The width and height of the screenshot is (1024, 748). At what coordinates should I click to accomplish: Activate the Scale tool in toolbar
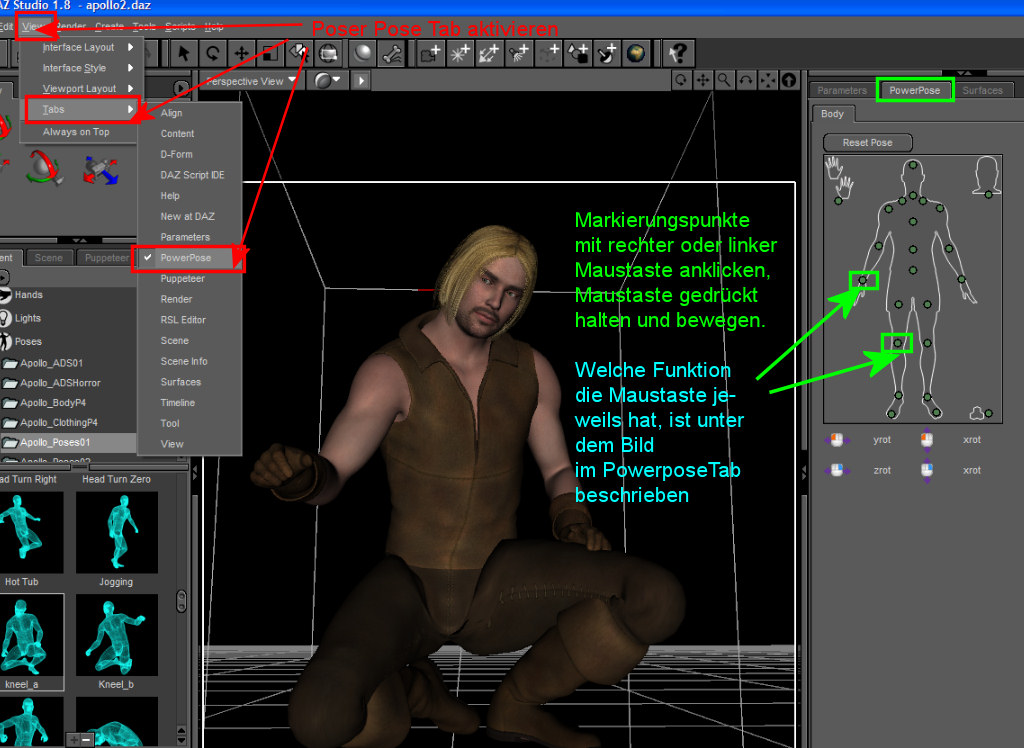click(269, 54)
